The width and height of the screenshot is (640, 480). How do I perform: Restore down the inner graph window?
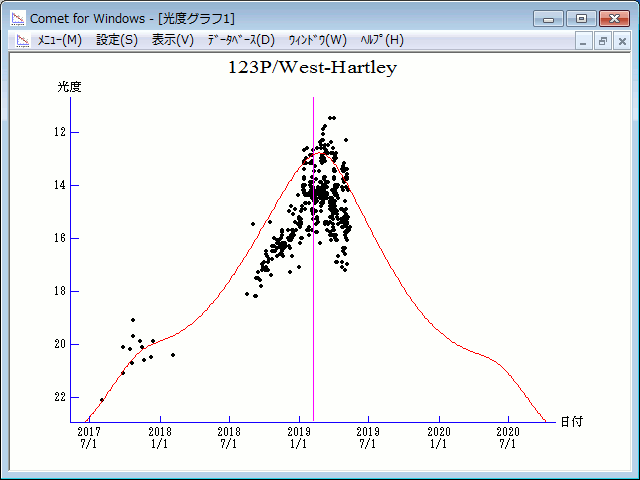[603, 41]
